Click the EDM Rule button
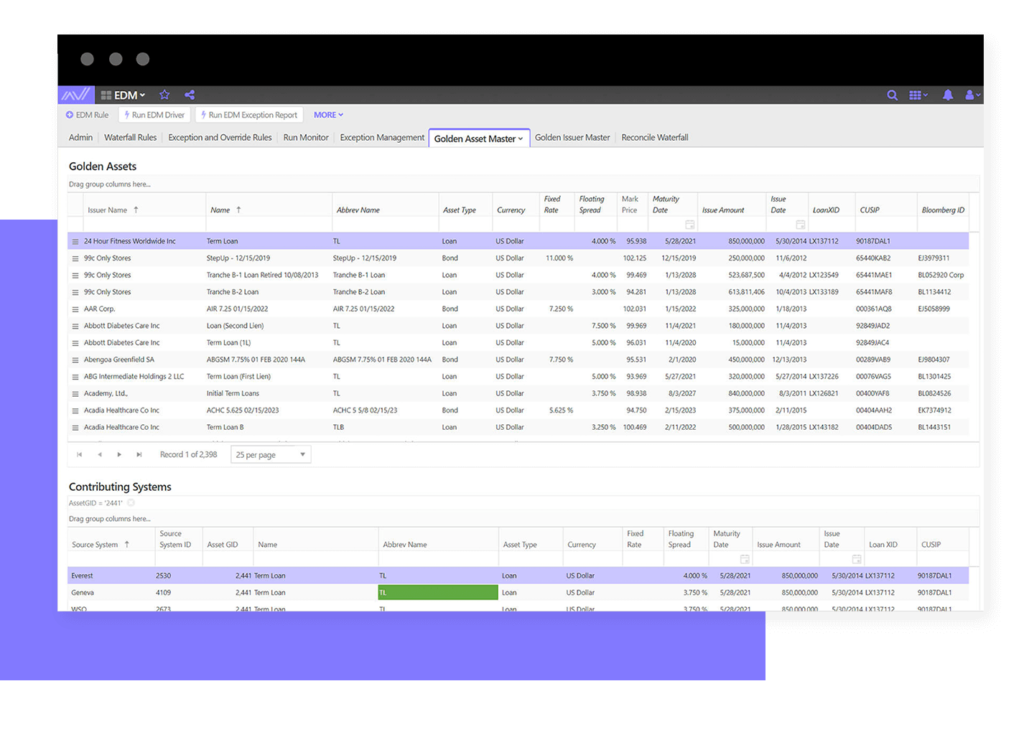Viewport: 1024px width, 732px height. (87, 115)
